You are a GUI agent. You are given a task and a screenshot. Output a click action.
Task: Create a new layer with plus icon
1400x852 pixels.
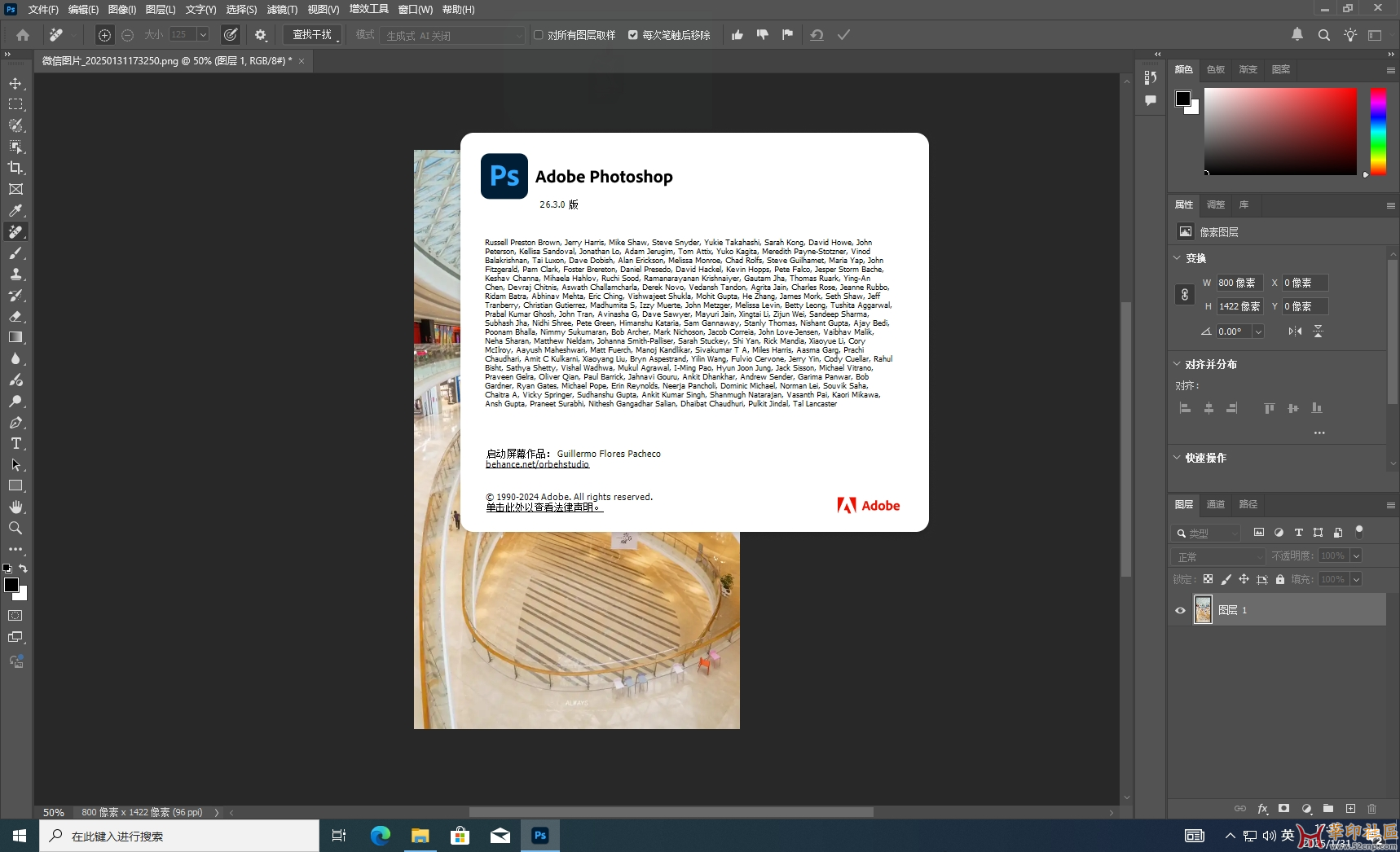1350,809
